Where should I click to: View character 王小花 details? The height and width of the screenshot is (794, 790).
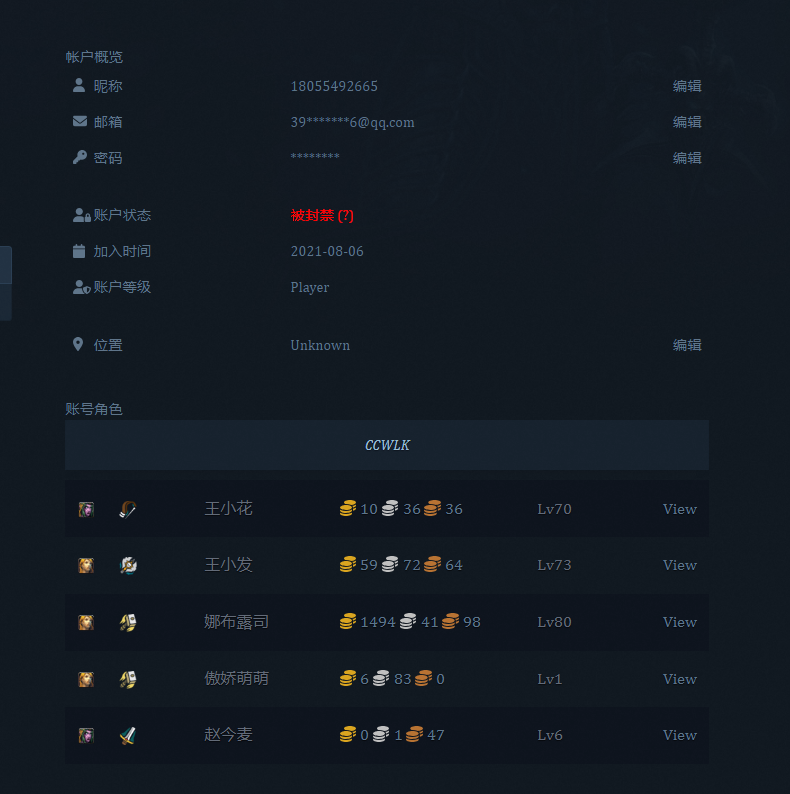679,509
